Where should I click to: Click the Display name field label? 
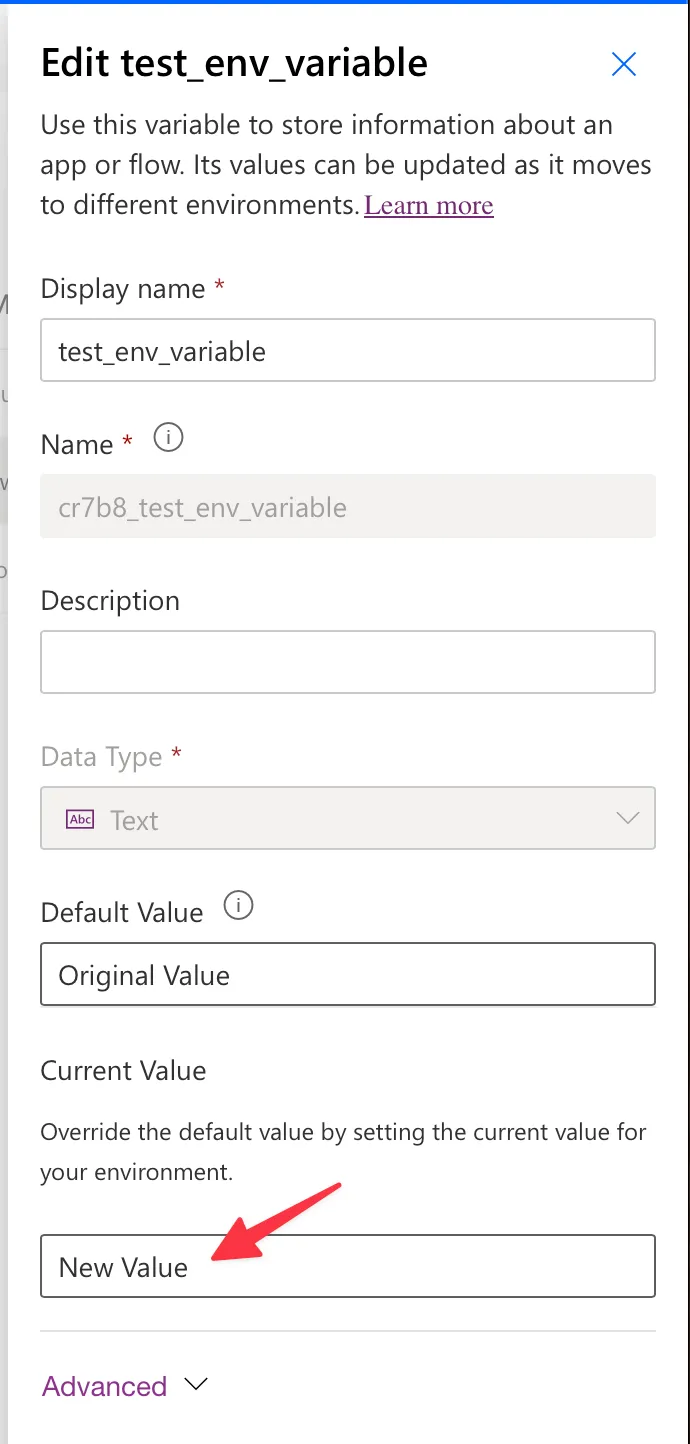pos(122,289)
